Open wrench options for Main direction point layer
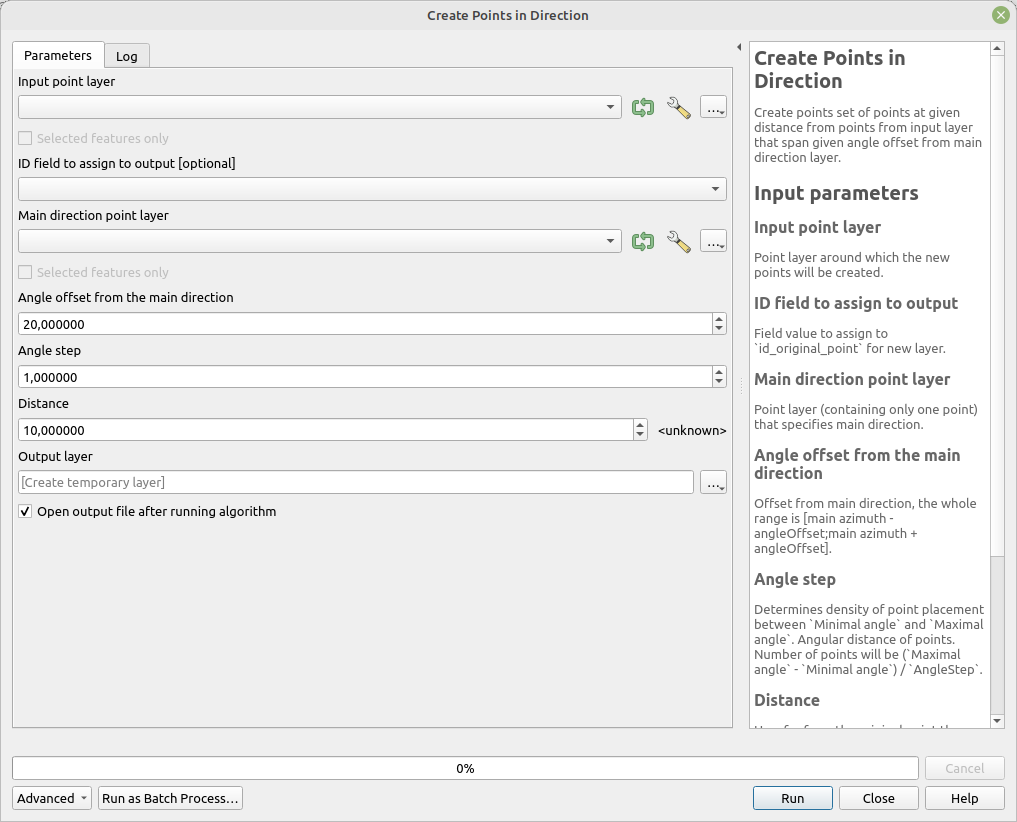 pos(678,241)
